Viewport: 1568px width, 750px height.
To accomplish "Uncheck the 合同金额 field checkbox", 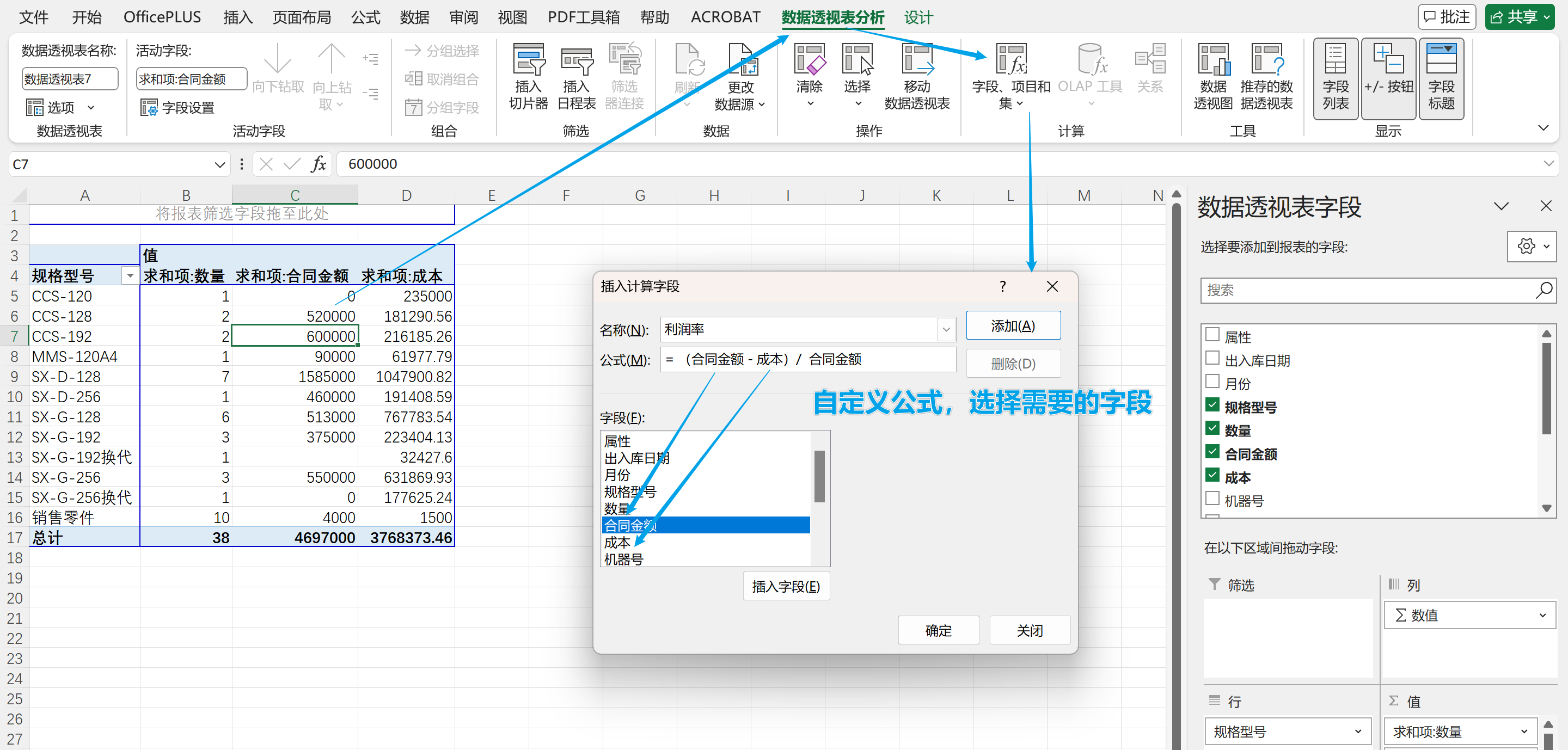I will click(x=1212, y=452).
